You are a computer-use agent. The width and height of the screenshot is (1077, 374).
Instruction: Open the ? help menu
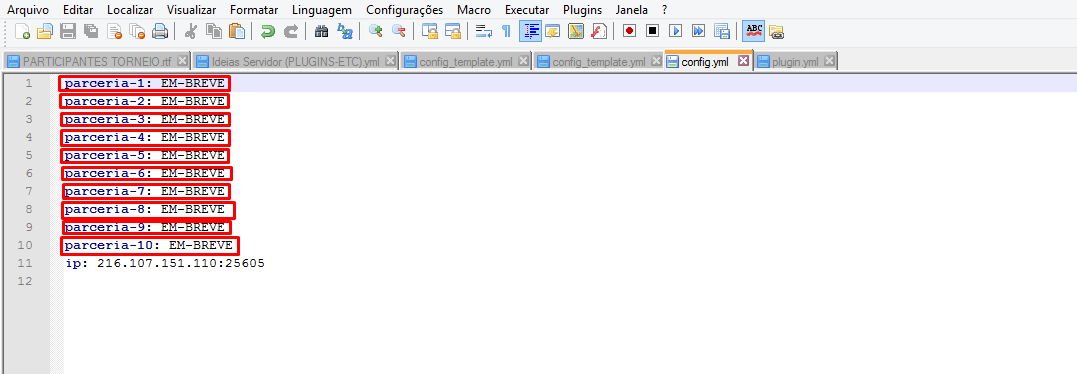pos(664,10)
